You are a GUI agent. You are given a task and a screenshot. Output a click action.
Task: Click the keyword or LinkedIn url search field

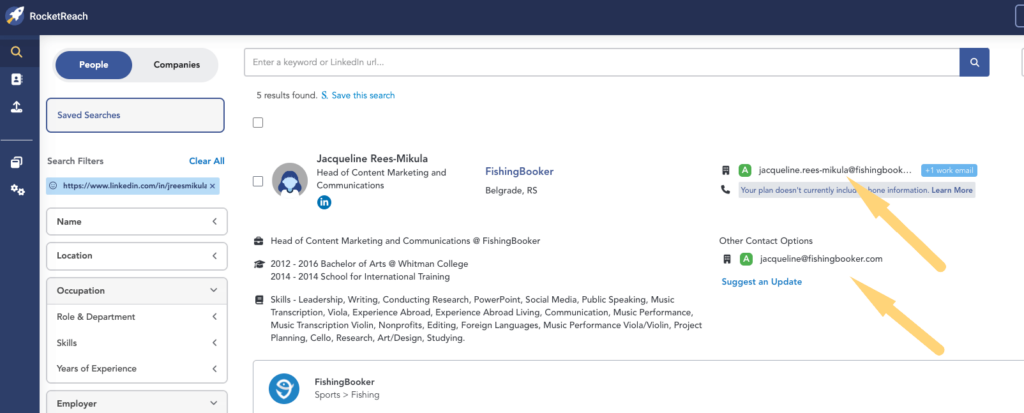pos(600,62)
